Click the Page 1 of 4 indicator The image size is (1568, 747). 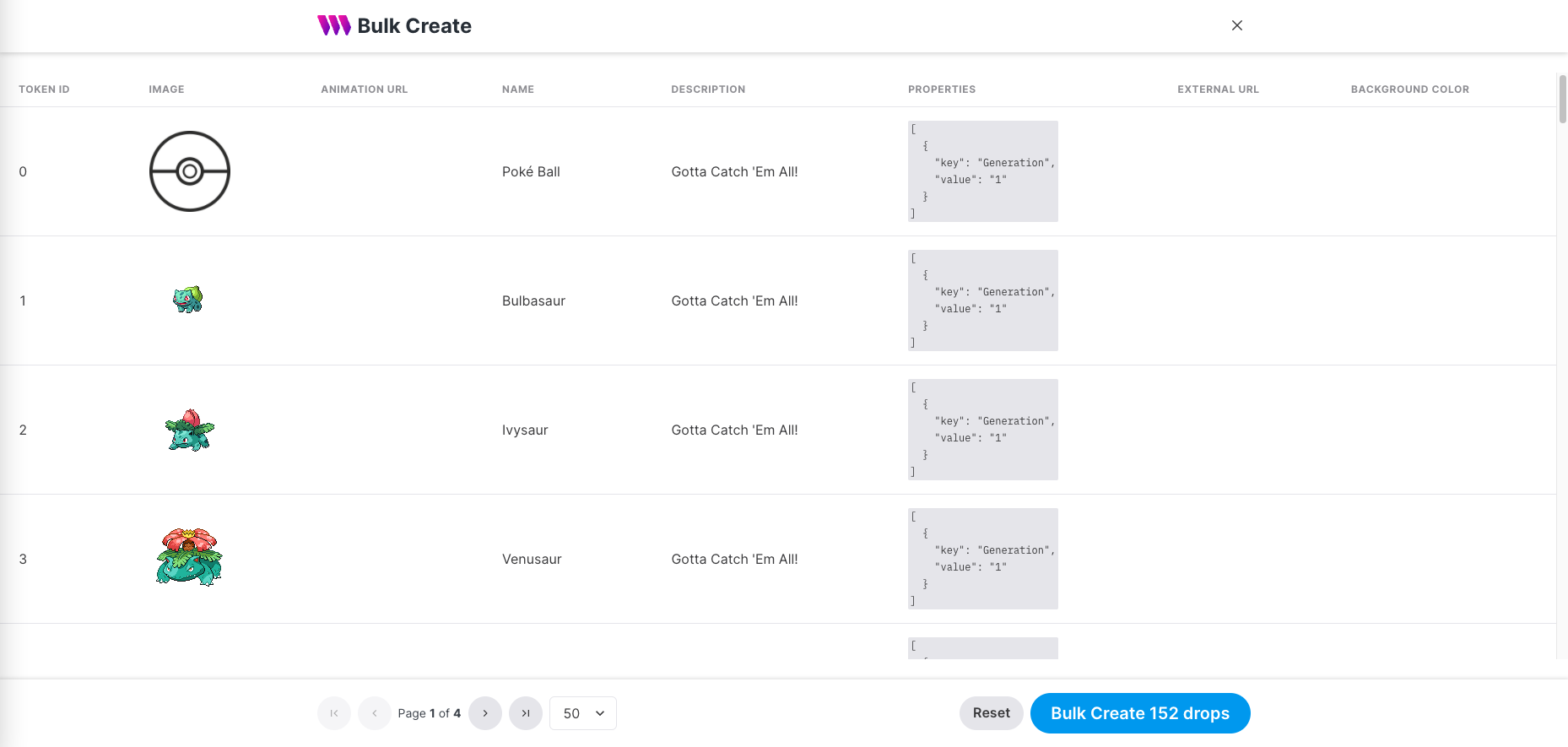(x=430, y=713)
